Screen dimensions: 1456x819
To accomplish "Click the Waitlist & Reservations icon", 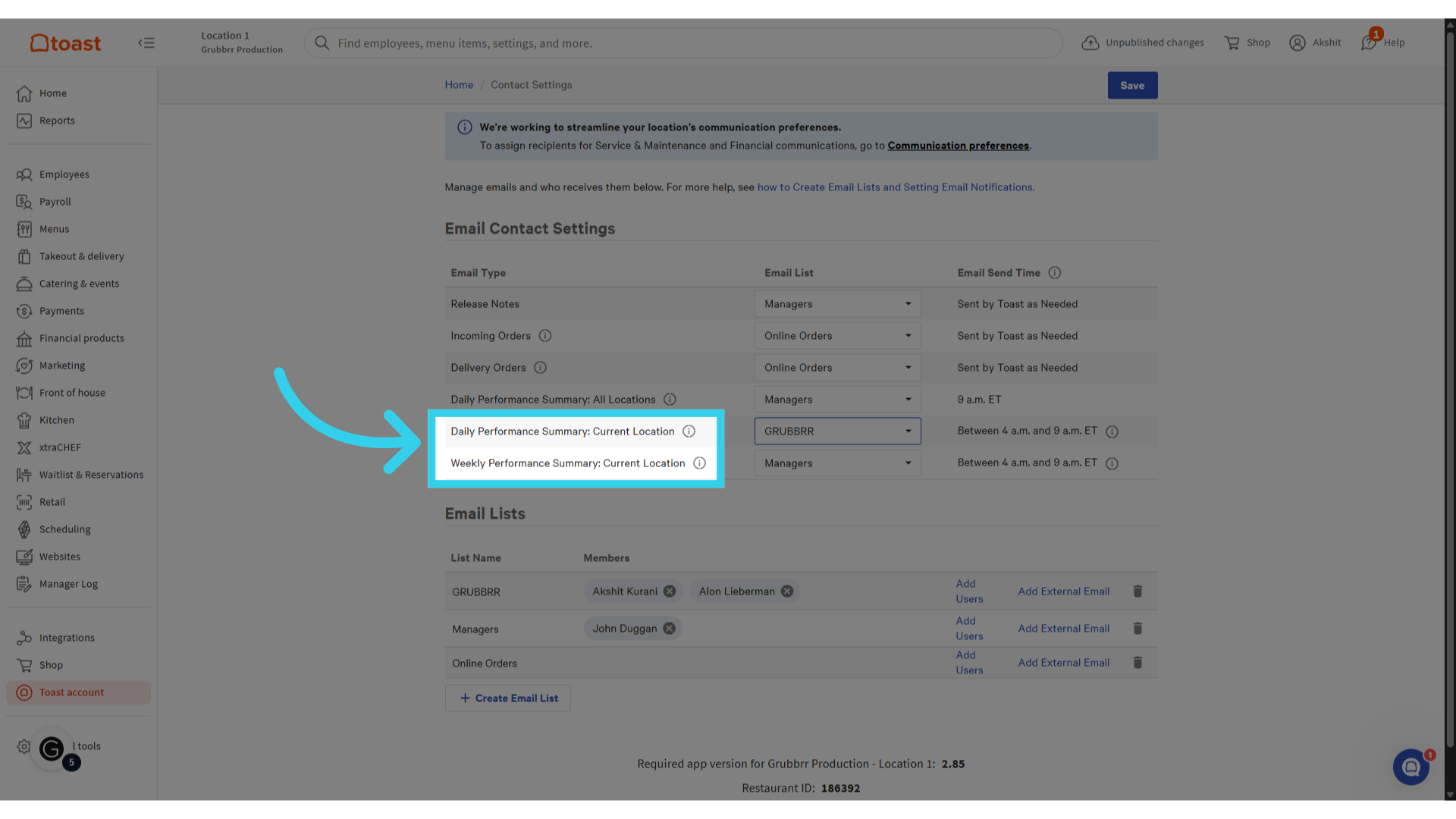I will (24, 475).
